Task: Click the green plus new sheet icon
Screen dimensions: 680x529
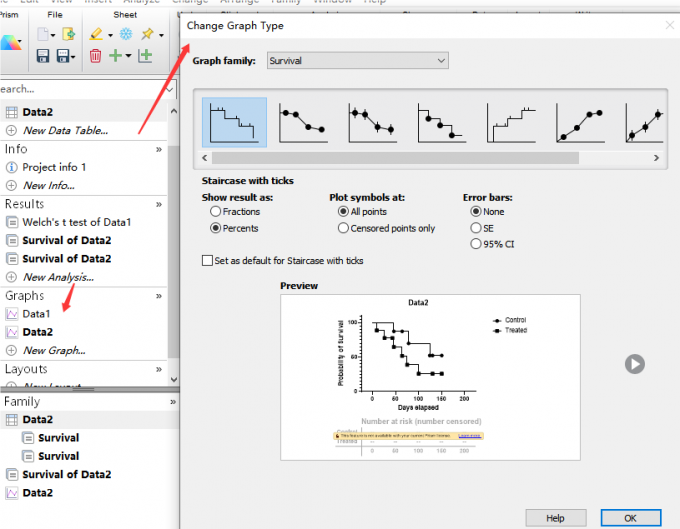Action: click(115, 56)
